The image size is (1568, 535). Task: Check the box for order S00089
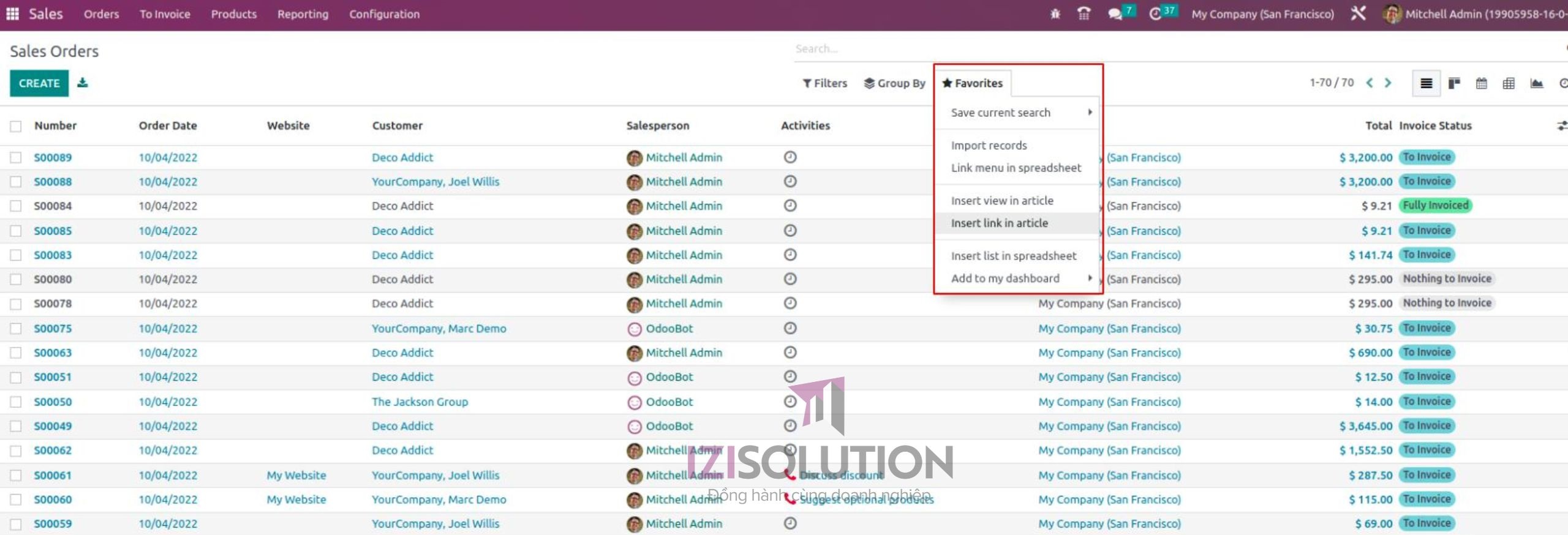[x=15, y=157]
